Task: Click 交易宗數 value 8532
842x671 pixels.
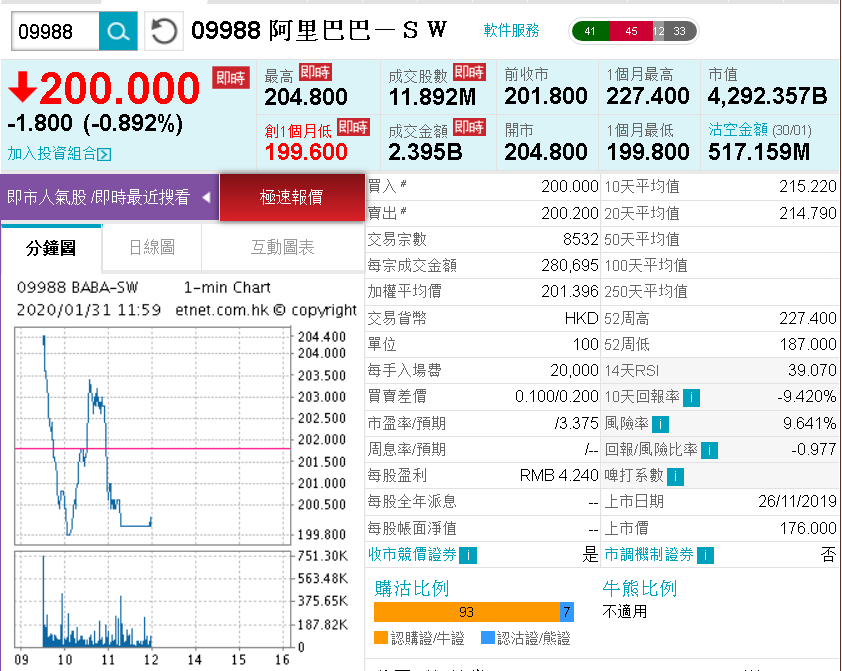Action: click(580, 239)
